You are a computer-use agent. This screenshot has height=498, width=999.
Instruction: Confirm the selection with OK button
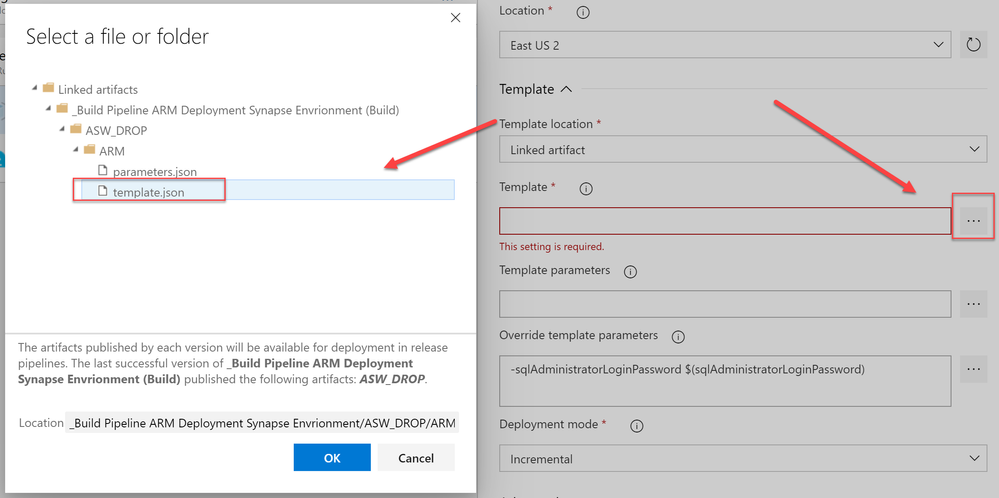pyautogui.click(x=332, y=458)
